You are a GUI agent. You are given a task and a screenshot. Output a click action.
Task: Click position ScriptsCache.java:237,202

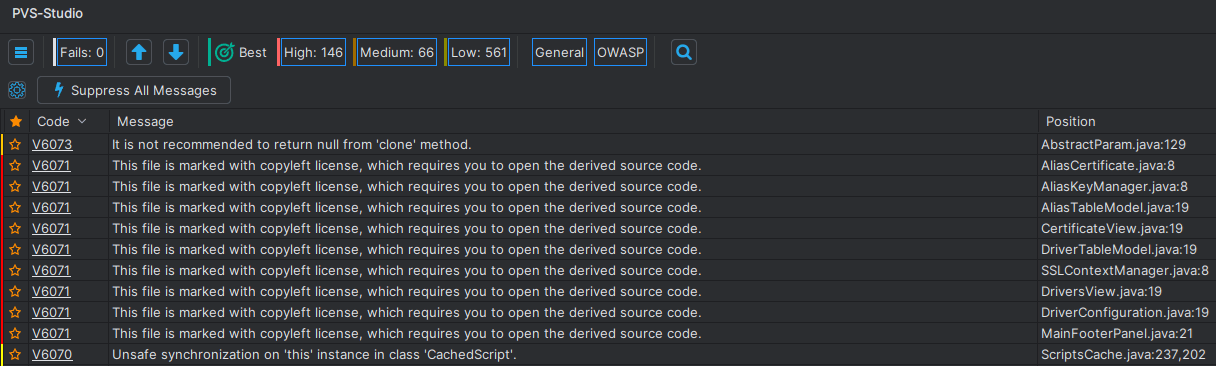(x=1122, y=354)
